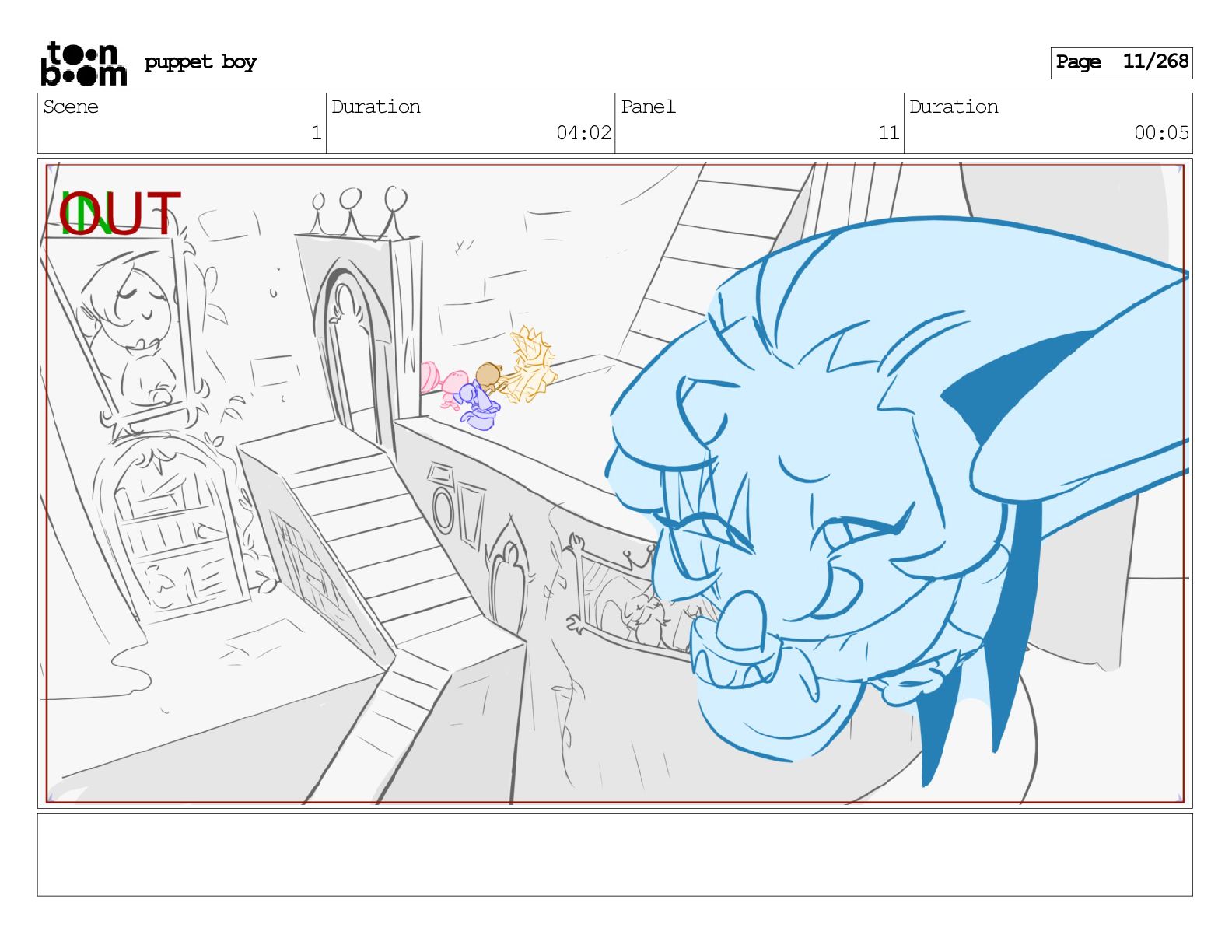Click the scene duration value '04:02'
Viewport: 1232px width, 952px height.
(x=583, y=133)
